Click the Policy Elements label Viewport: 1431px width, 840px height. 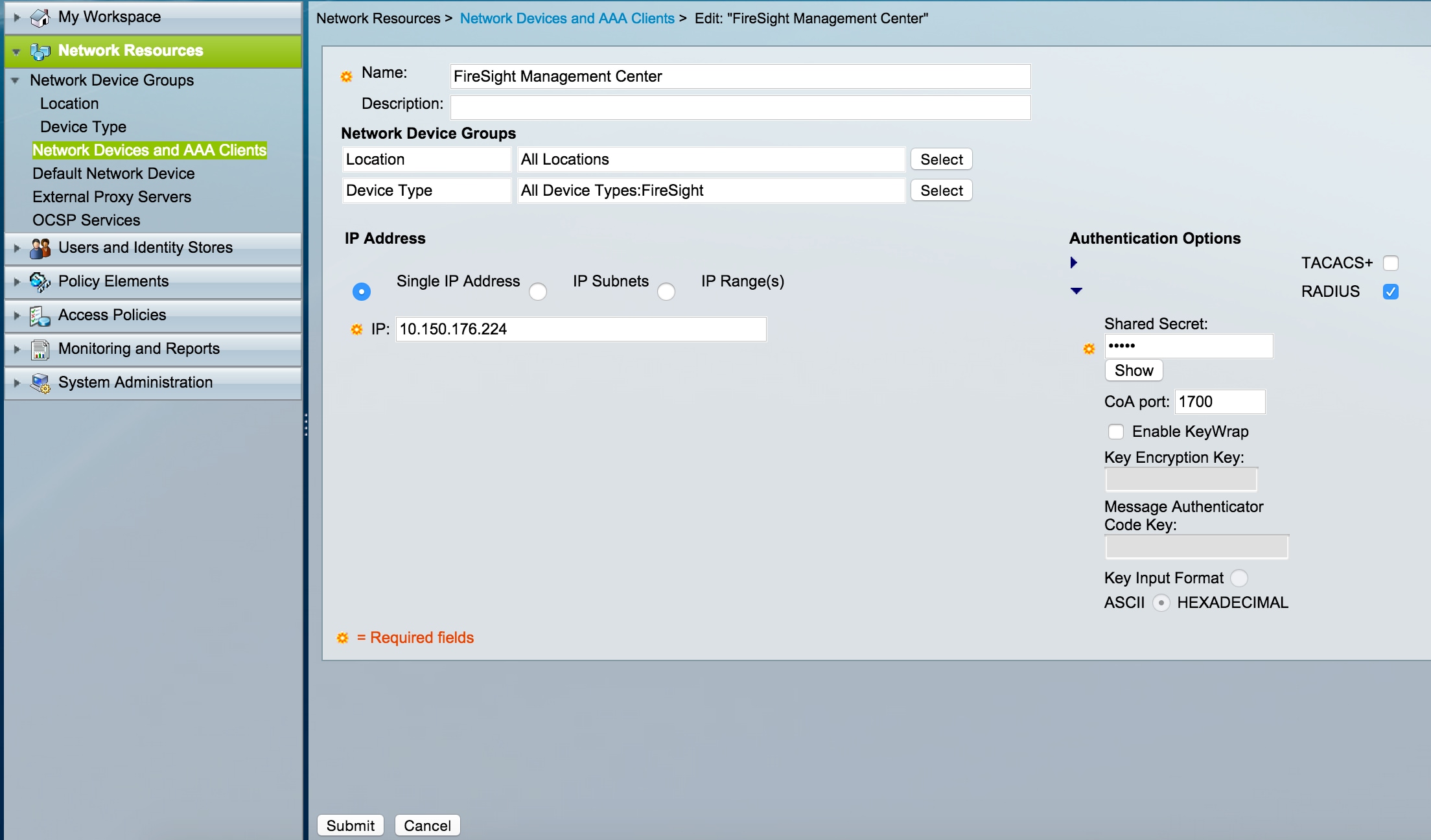point(113,281)
